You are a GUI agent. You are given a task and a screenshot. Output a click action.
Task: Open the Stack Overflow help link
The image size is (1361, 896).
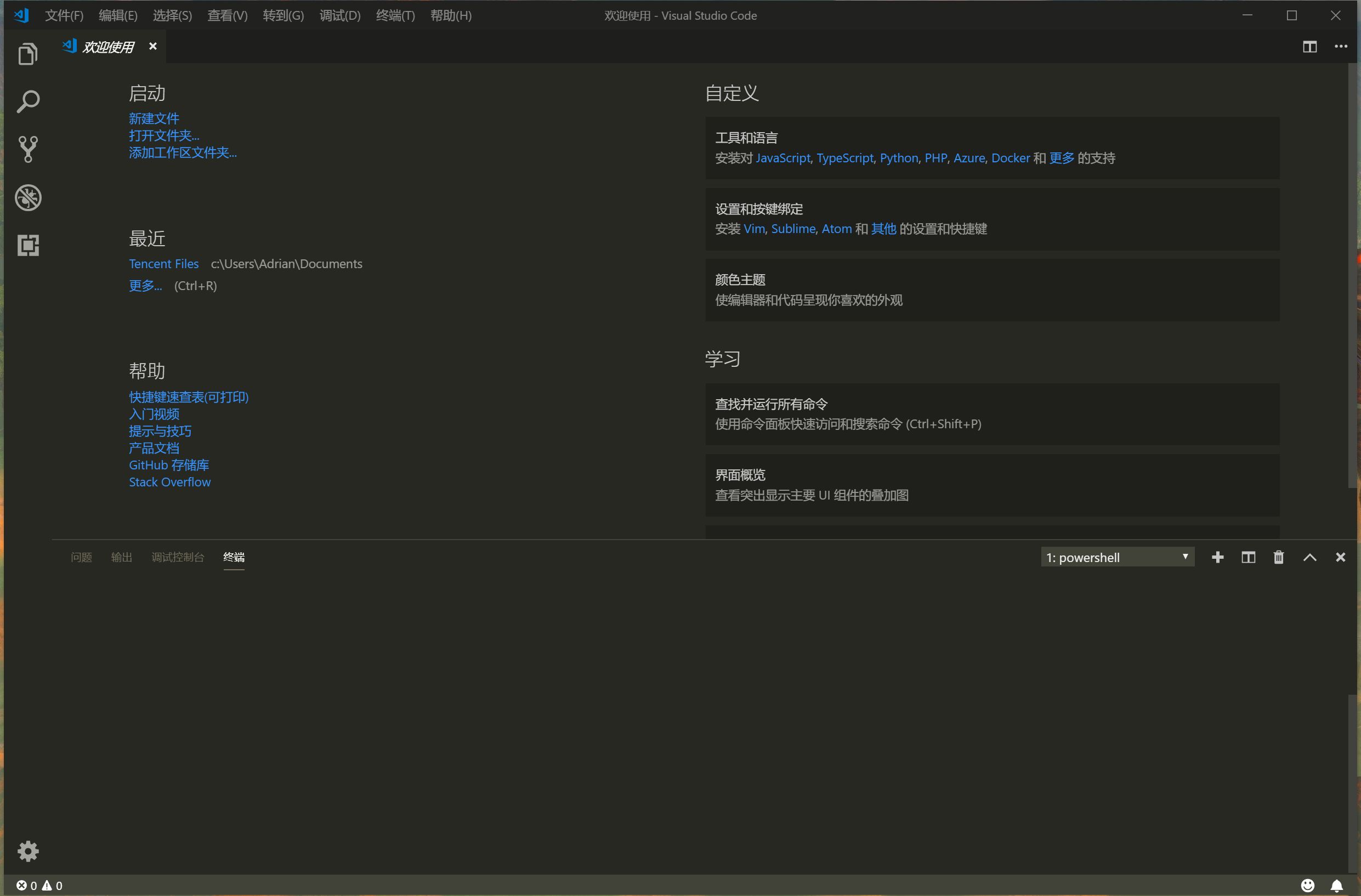(170, 482)
